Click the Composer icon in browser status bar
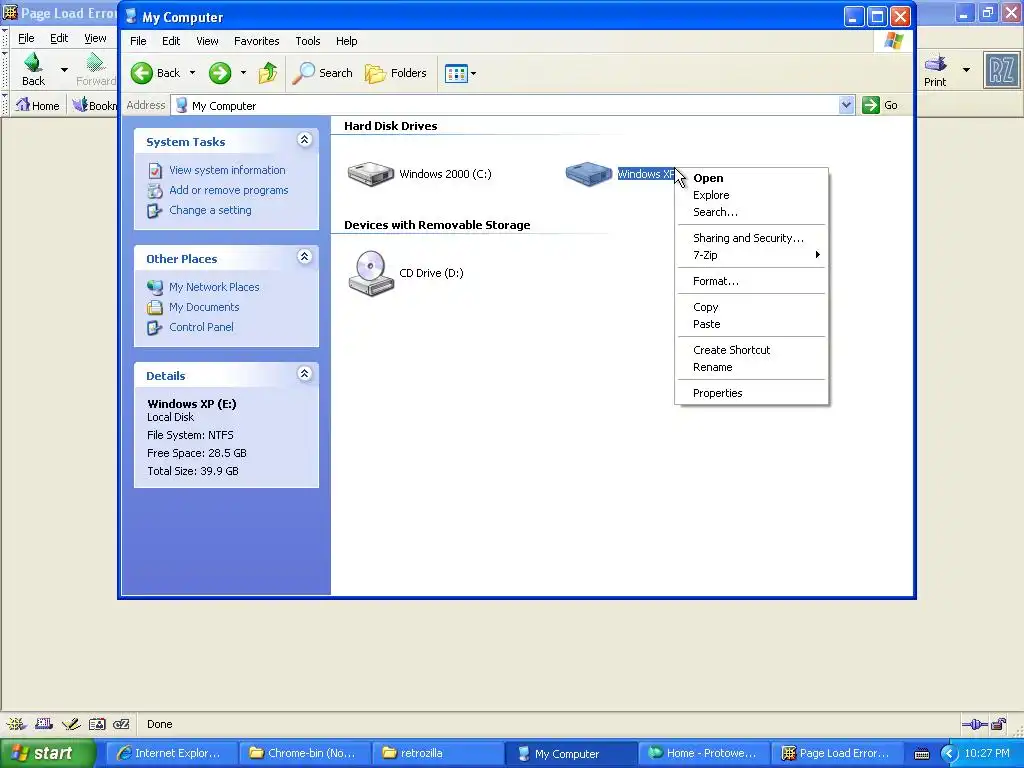This screenshot has width=1024, height=768. click(71, 724)
